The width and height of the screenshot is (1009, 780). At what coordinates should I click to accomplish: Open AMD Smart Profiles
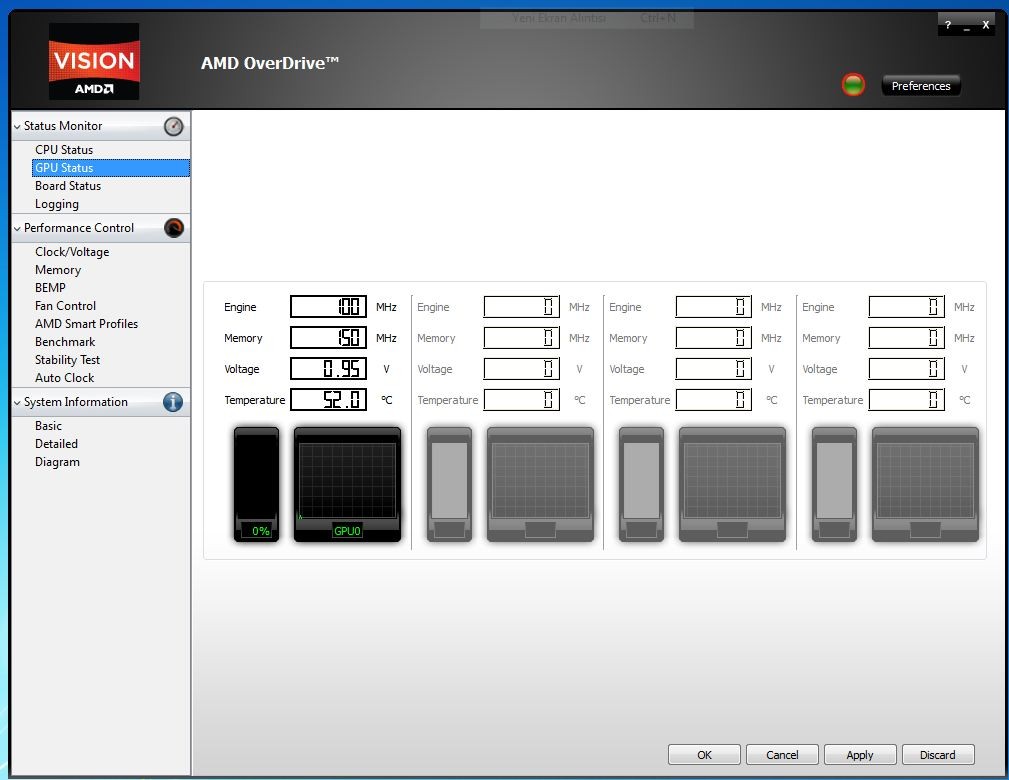(86, 324)
